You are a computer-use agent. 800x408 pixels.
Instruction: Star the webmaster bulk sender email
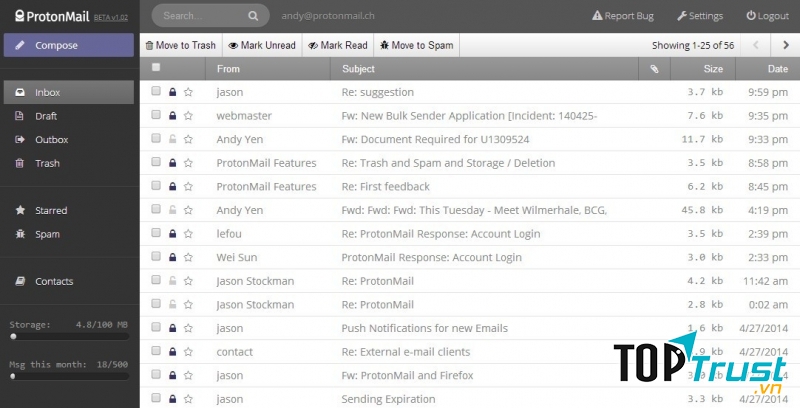tap(188, 116)
